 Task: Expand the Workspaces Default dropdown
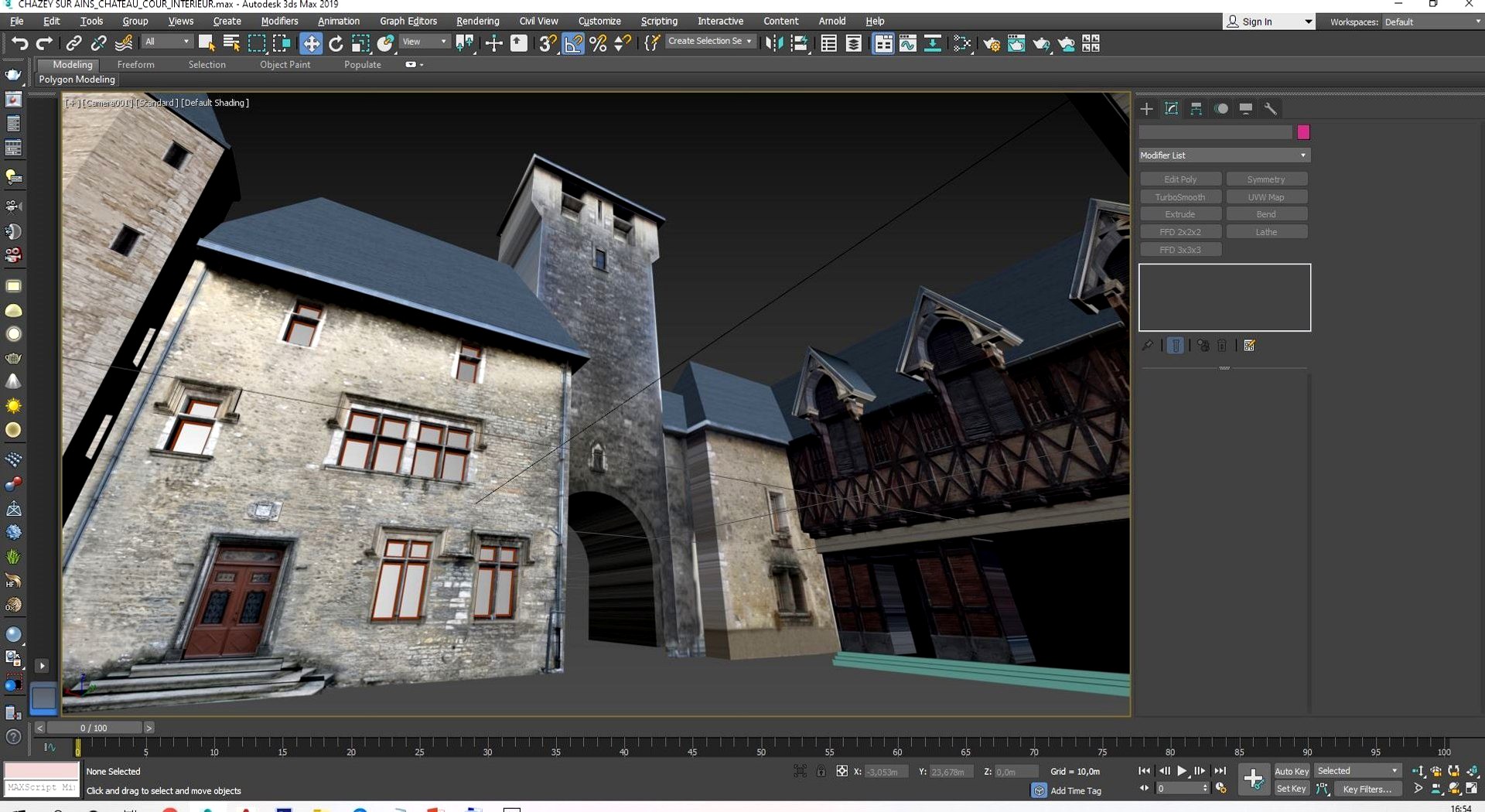pos(1431,22)
